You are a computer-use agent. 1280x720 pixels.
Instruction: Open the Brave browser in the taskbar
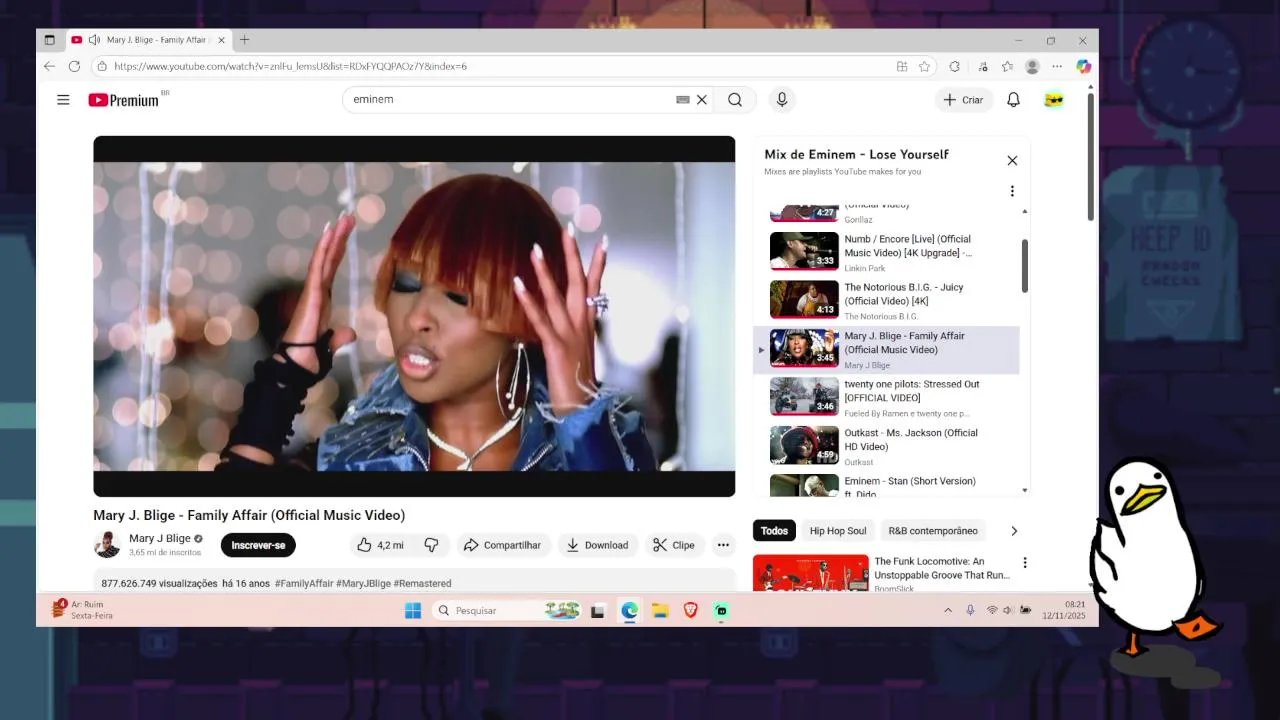691,611
